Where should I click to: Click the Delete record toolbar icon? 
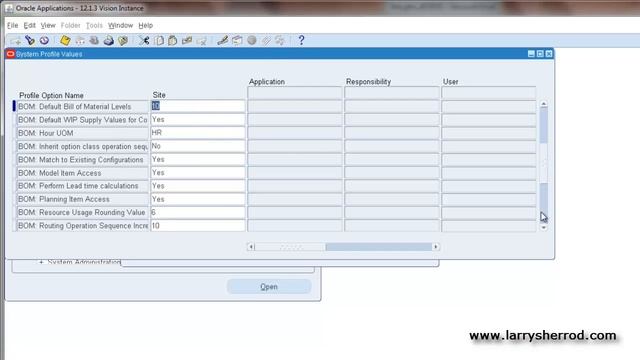tap(202, 40)
